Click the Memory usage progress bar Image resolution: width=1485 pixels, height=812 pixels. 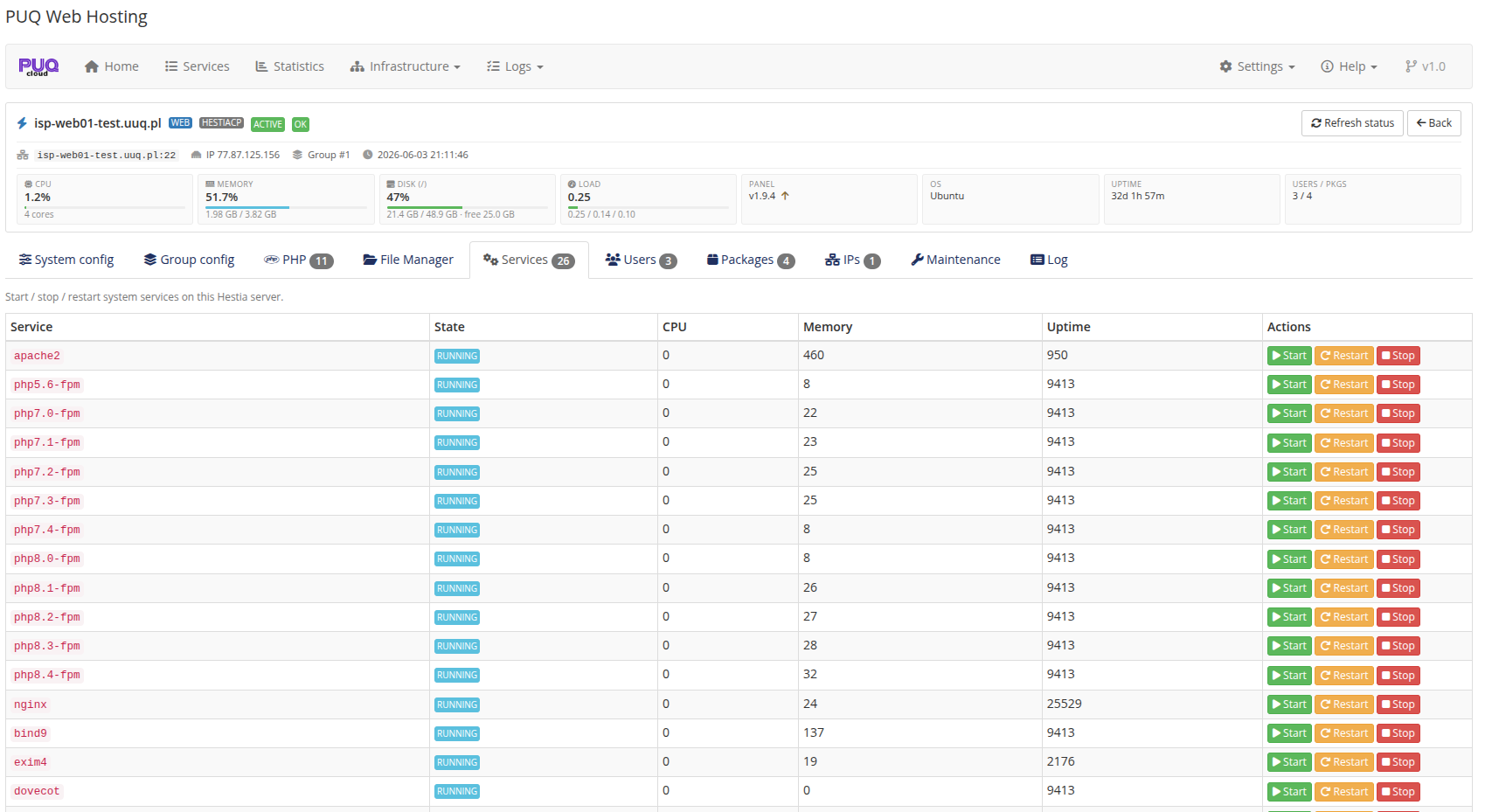(x=287, y=207)
